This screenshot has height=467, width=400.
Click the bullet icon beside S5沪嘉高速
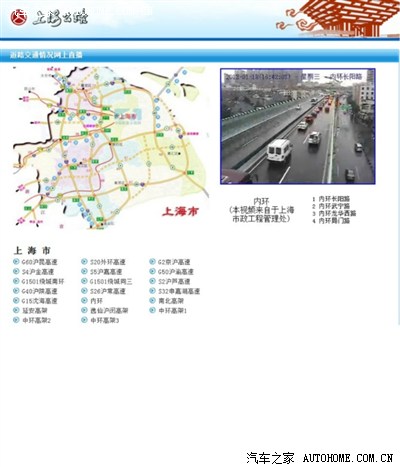tap(84, 271)
